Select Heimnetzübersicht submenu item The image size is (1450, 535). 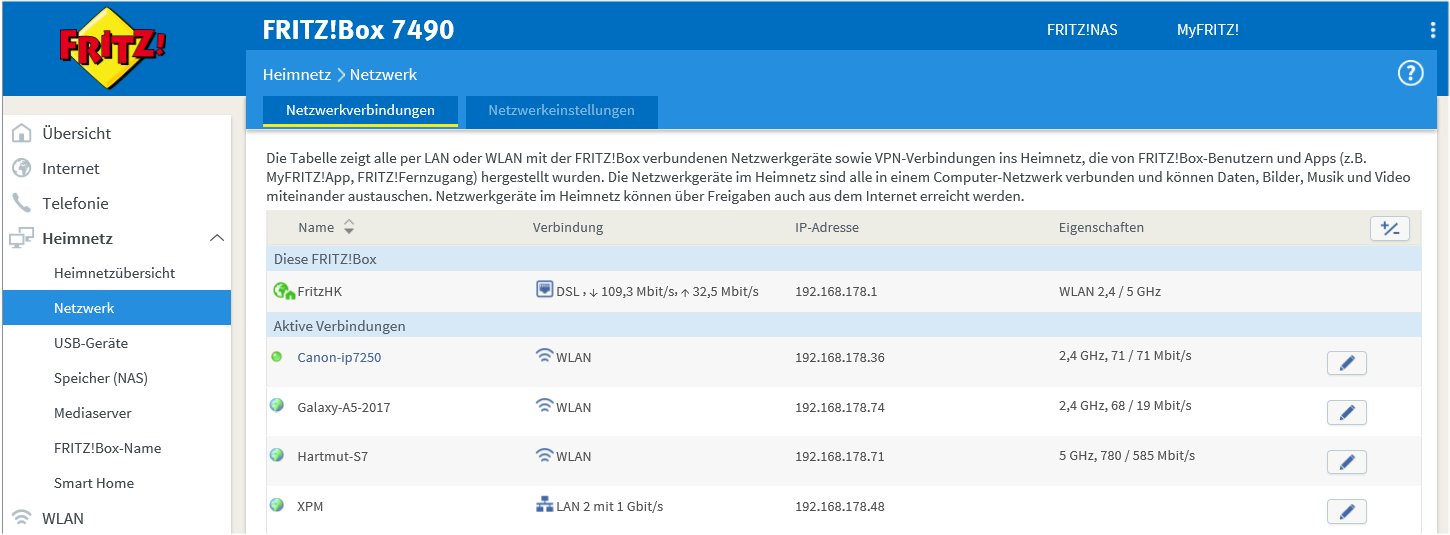pos(114,273)
